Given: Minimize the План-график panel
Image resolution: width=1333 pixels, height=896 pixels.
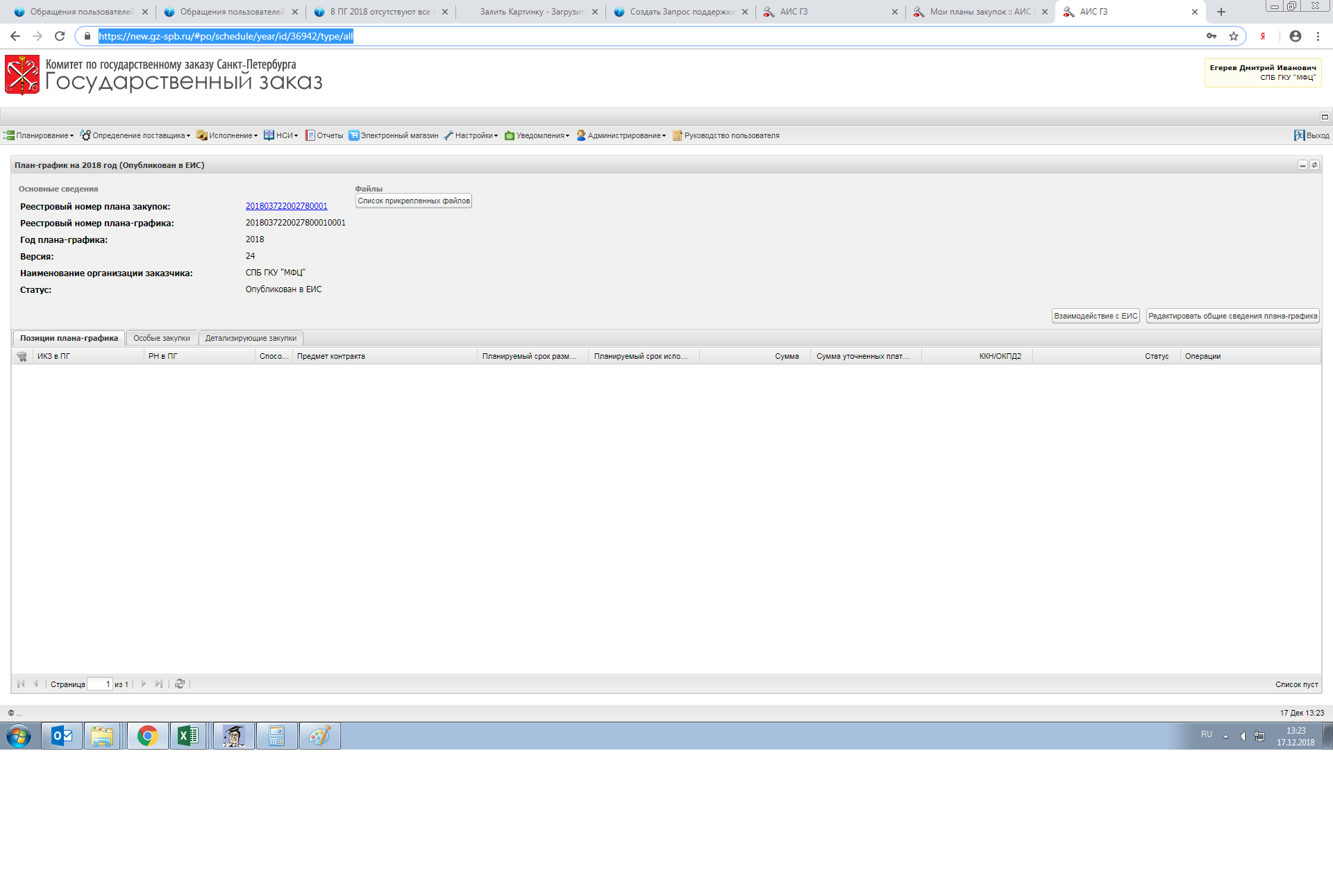Looking at the screenshot, I should 1302,165.
